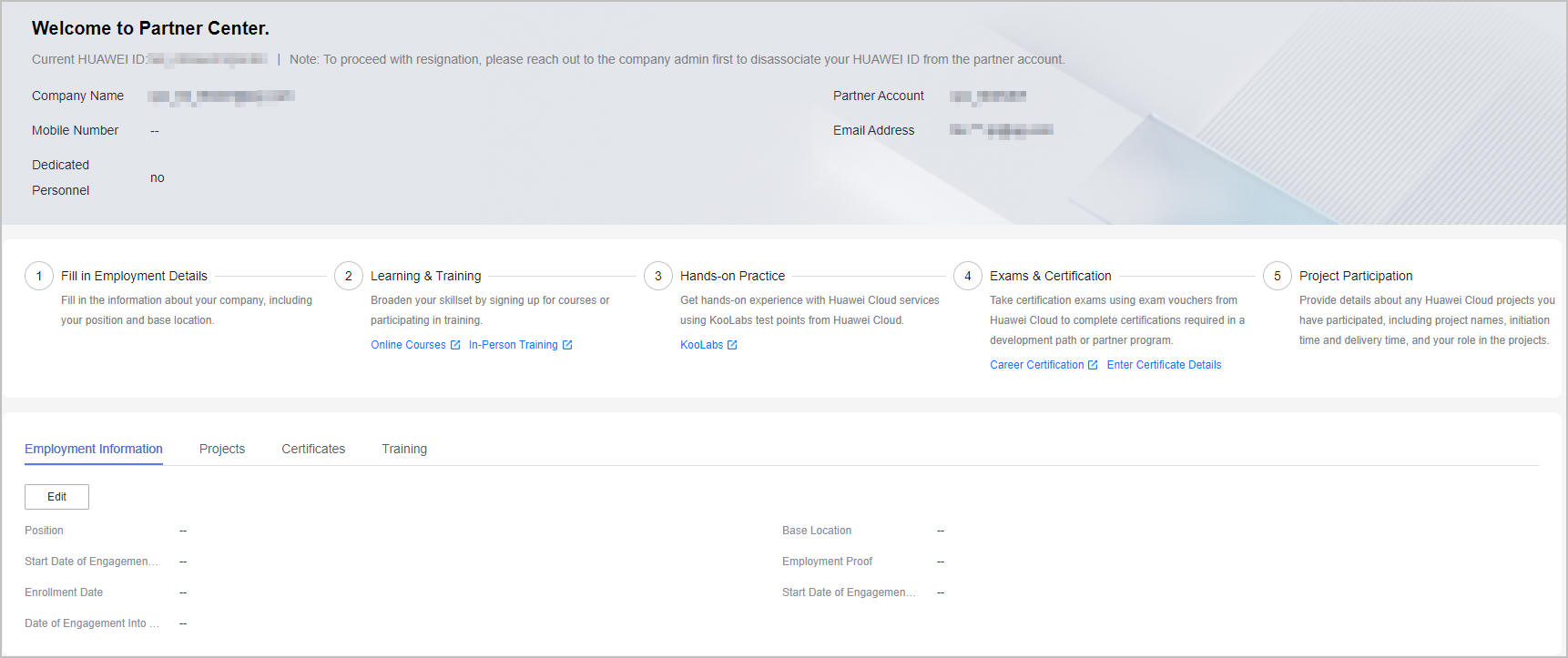
Task: Open the Online Courses link
Action: (408, 345)
